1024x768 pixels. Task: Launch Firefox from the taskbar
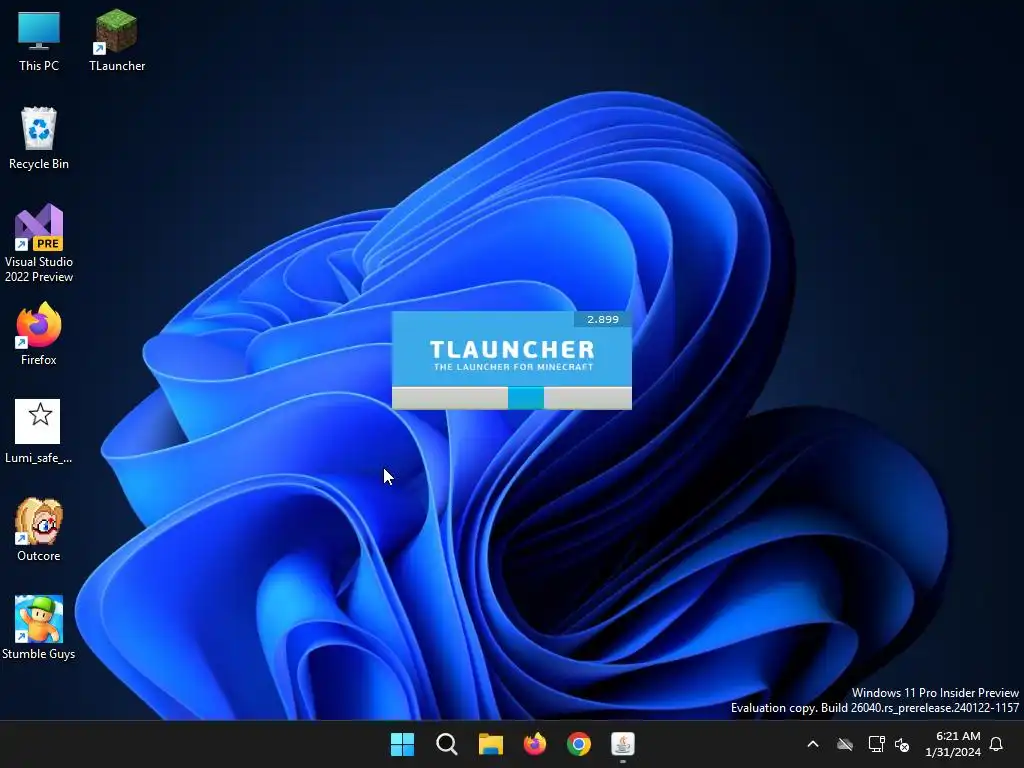(535, 744)
